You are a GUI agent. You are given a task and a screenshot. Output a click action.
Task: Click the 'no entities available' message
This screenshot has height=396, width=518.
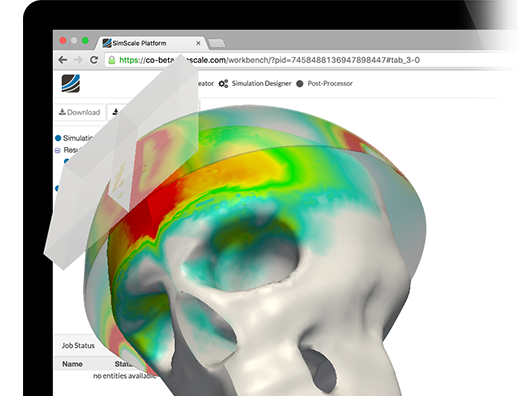(x=124, y=376)
